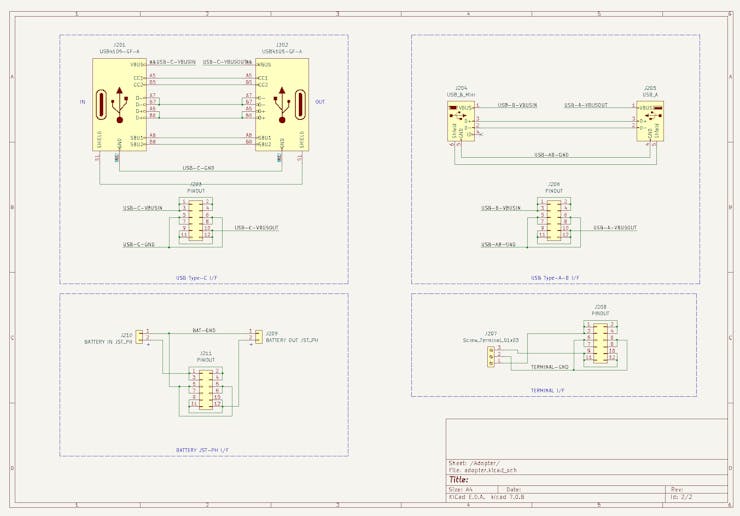Select USB-C-GND label between the USB-C connectors
Viewport: 740px width, 516px height.
pos(198,168)
